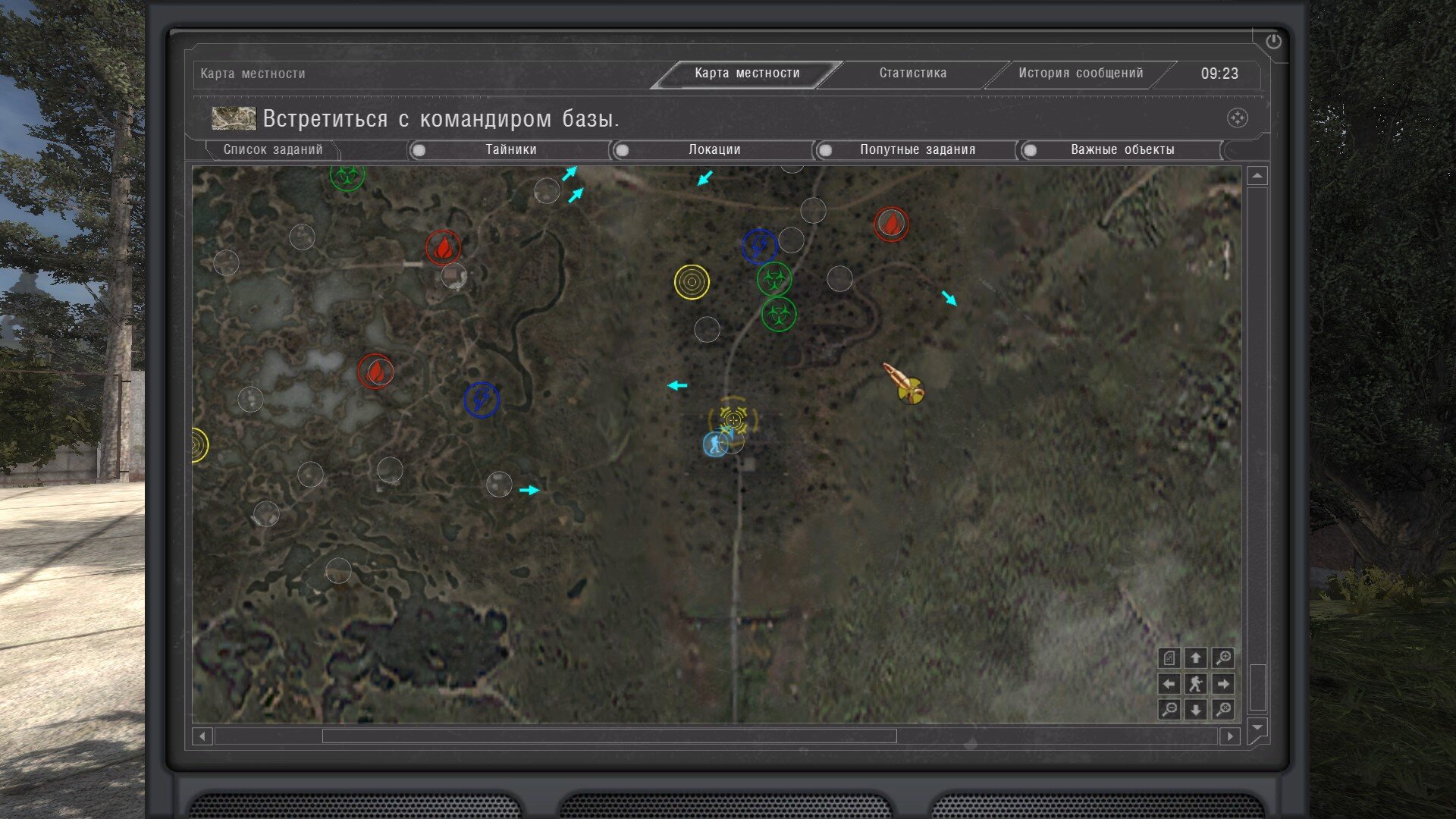The image size is (1456, 819).
Task: Reset zoom with the dotted magnifier icon
Action: tap(1222, 710)
